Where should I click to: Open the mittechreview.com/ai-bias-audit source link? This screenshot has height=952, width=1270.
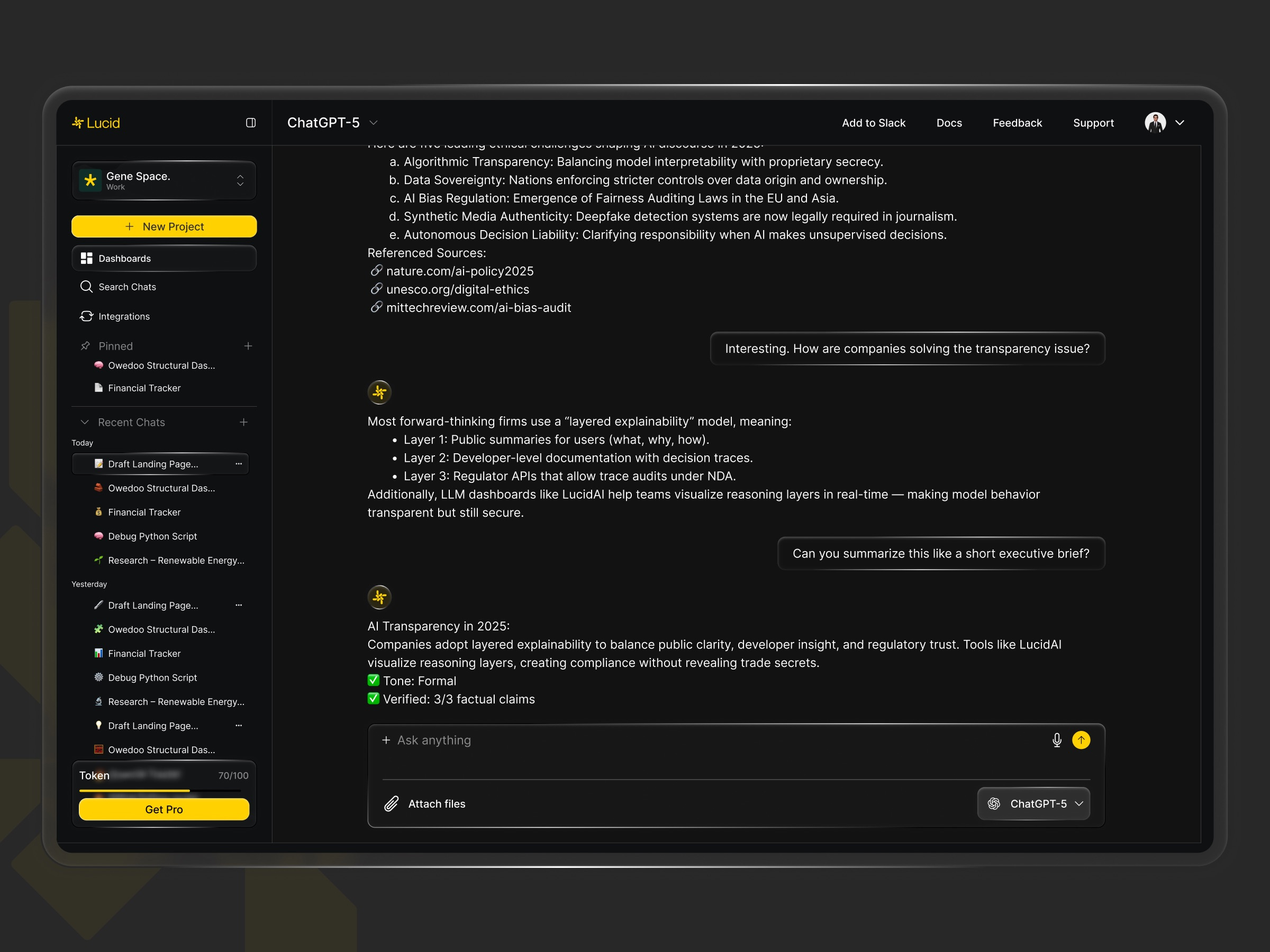pos(478,308)
